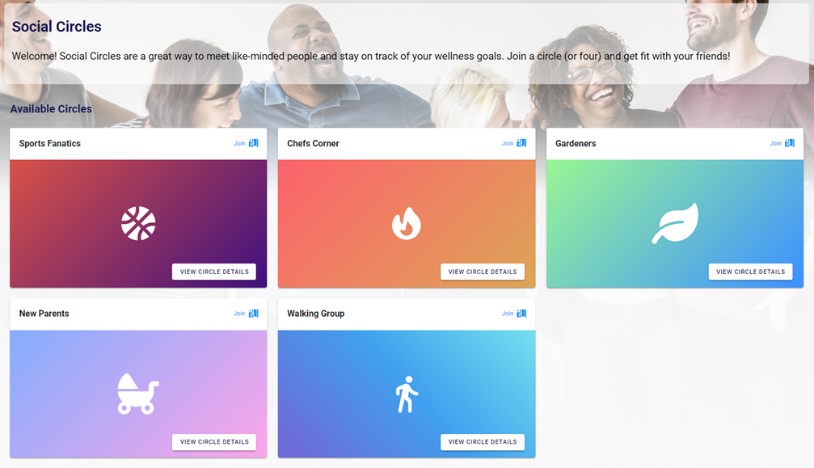Viewport: 814px width, 468px height.
Task: Click the Available Circles heading
Action: click(x=51, y=109)
